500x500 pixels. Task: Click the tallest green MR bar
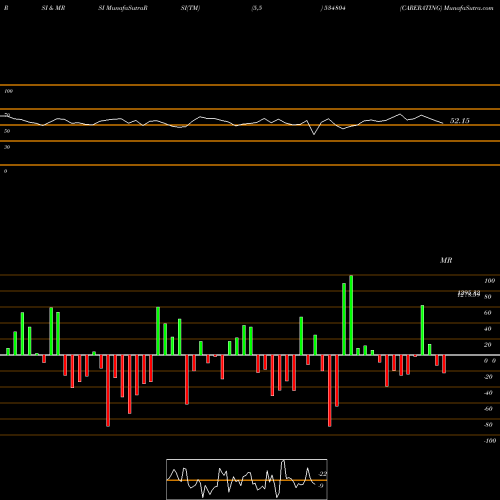coord(351,315)
